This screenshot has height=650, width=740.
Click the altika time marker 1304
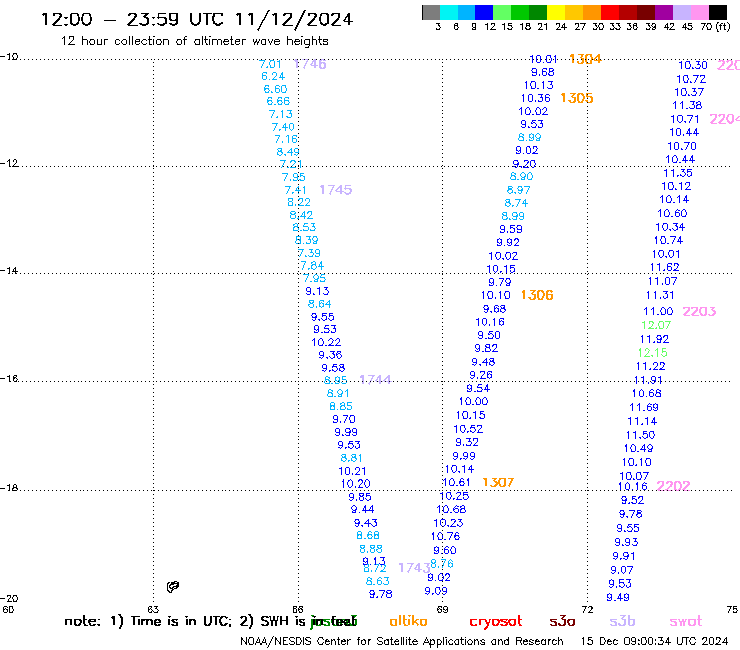coord(585,59)
